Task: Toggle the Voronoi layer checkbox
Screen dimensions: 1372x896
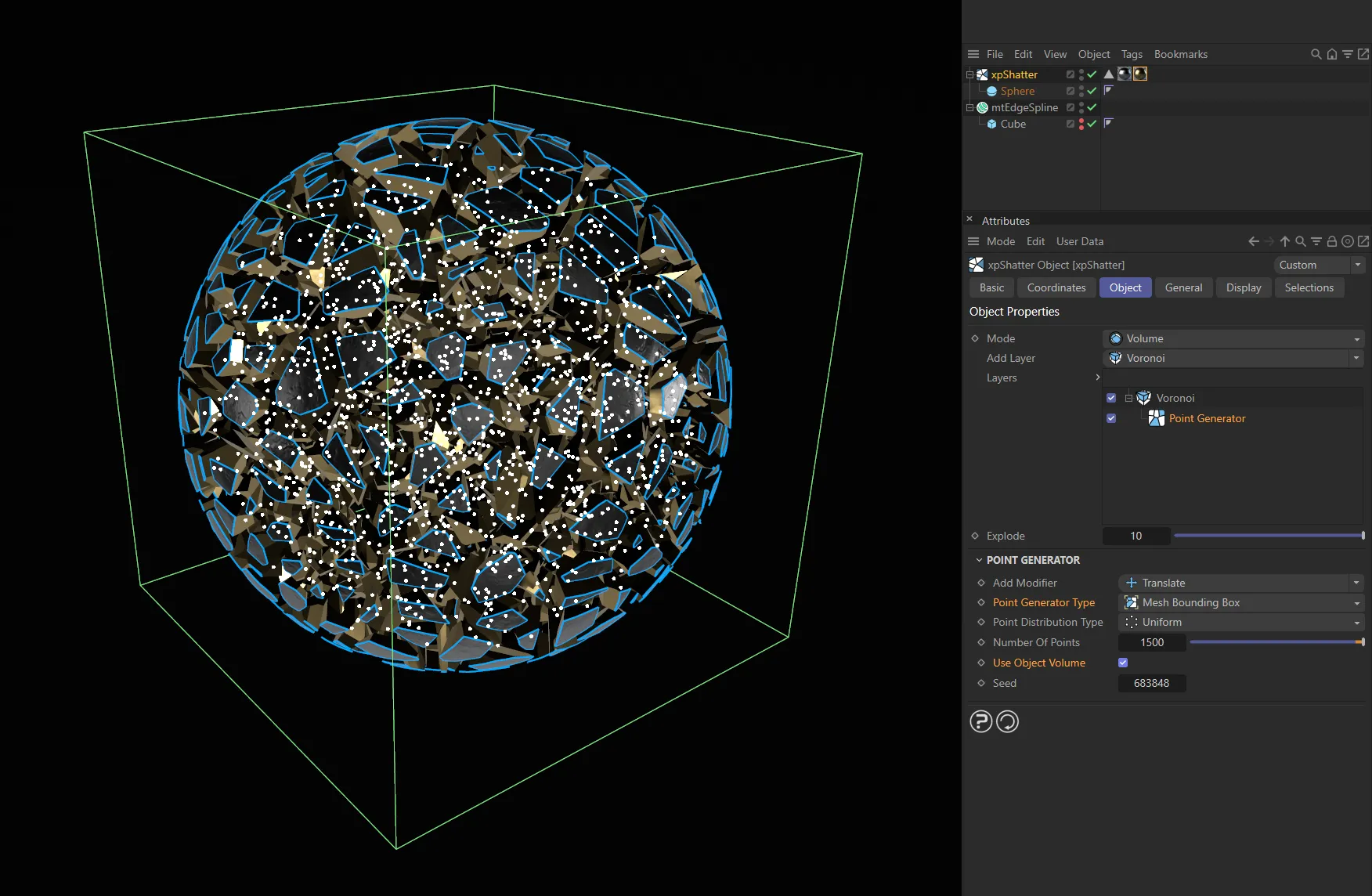Action: [x=1111, y=397]
